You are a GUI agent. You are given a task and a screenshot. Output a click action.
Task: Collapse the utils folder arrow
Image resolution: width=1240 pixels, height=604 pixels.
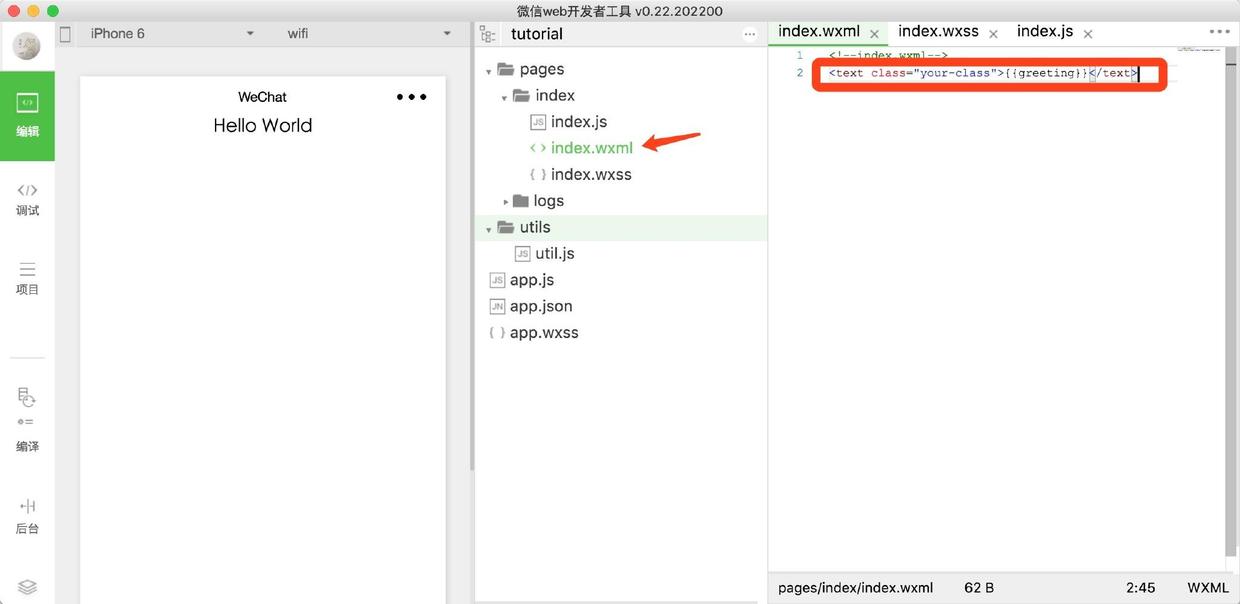tap(488, 229)
